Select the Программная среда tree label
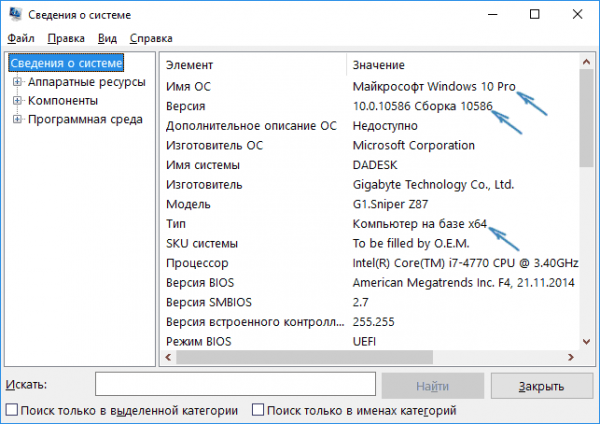The width and height of the screenshot is (600, 424). 85,119
